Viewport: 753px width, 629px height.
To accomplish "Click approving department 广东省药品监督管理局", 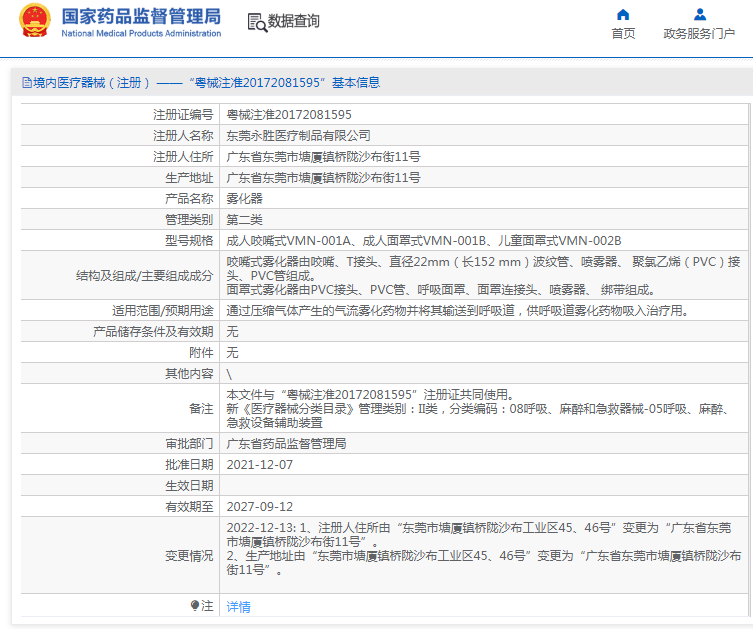I will (286, 443).
